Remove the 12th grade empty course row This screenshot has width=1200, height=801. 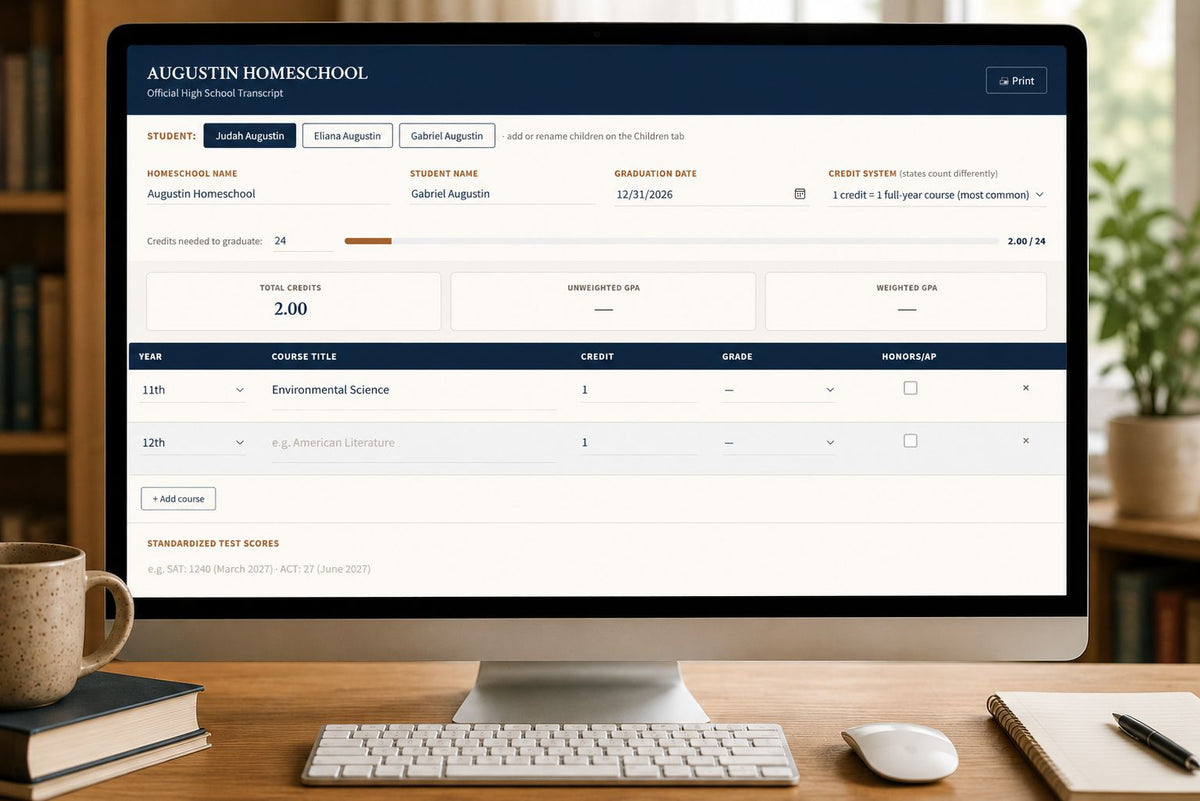(x=1026, y=441)
